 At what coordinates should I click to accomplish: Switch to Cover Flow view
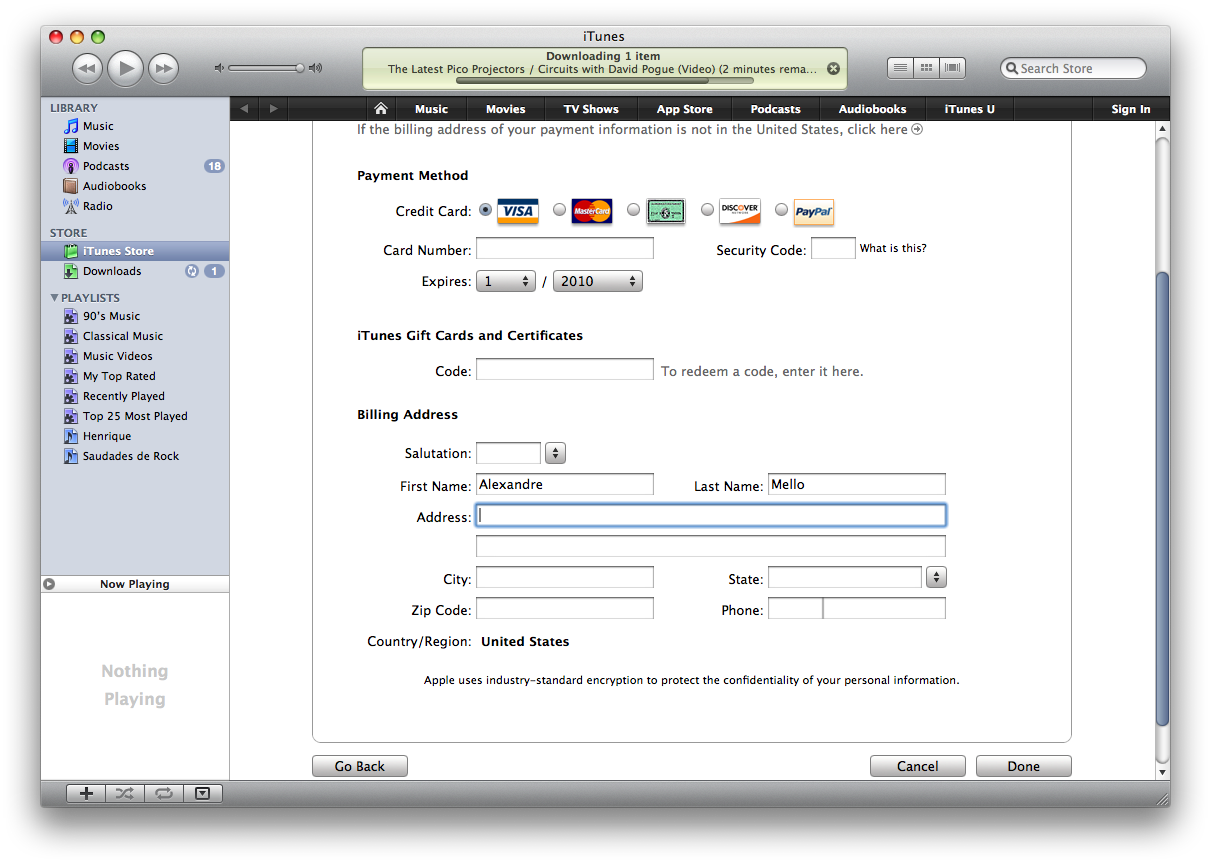pyautogui.click(x=952, y=68)
